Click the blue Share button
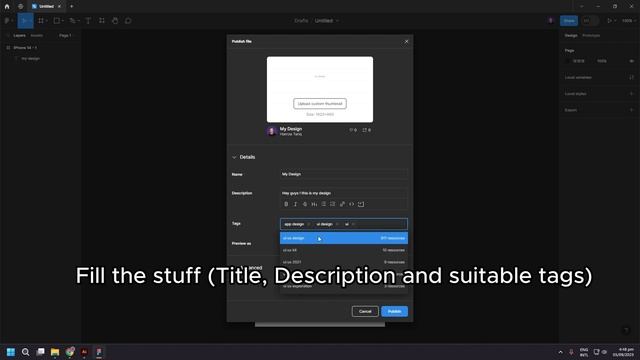 [569, 20]
